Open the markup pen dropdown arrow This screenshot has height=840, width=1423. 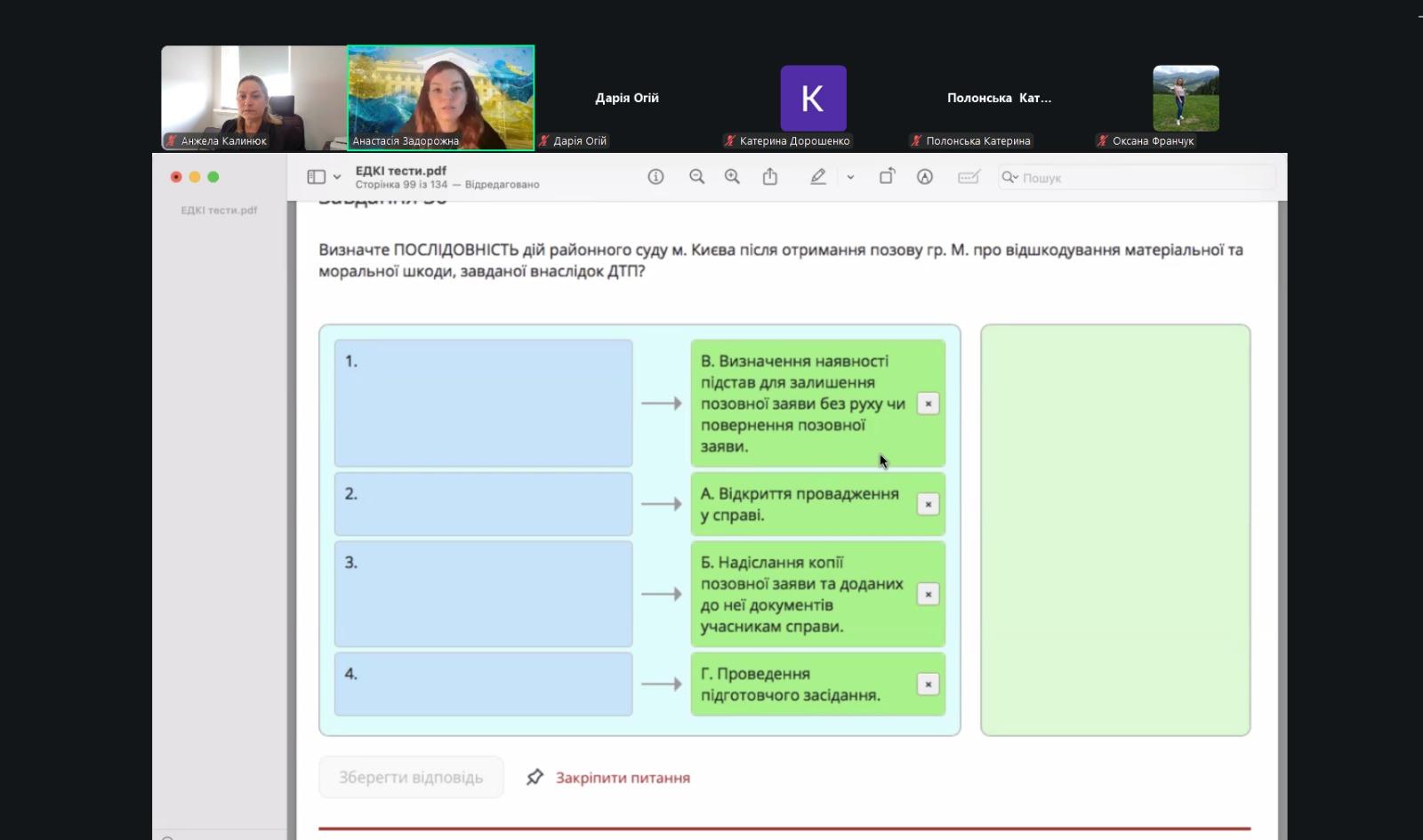(x=850, y=177)
